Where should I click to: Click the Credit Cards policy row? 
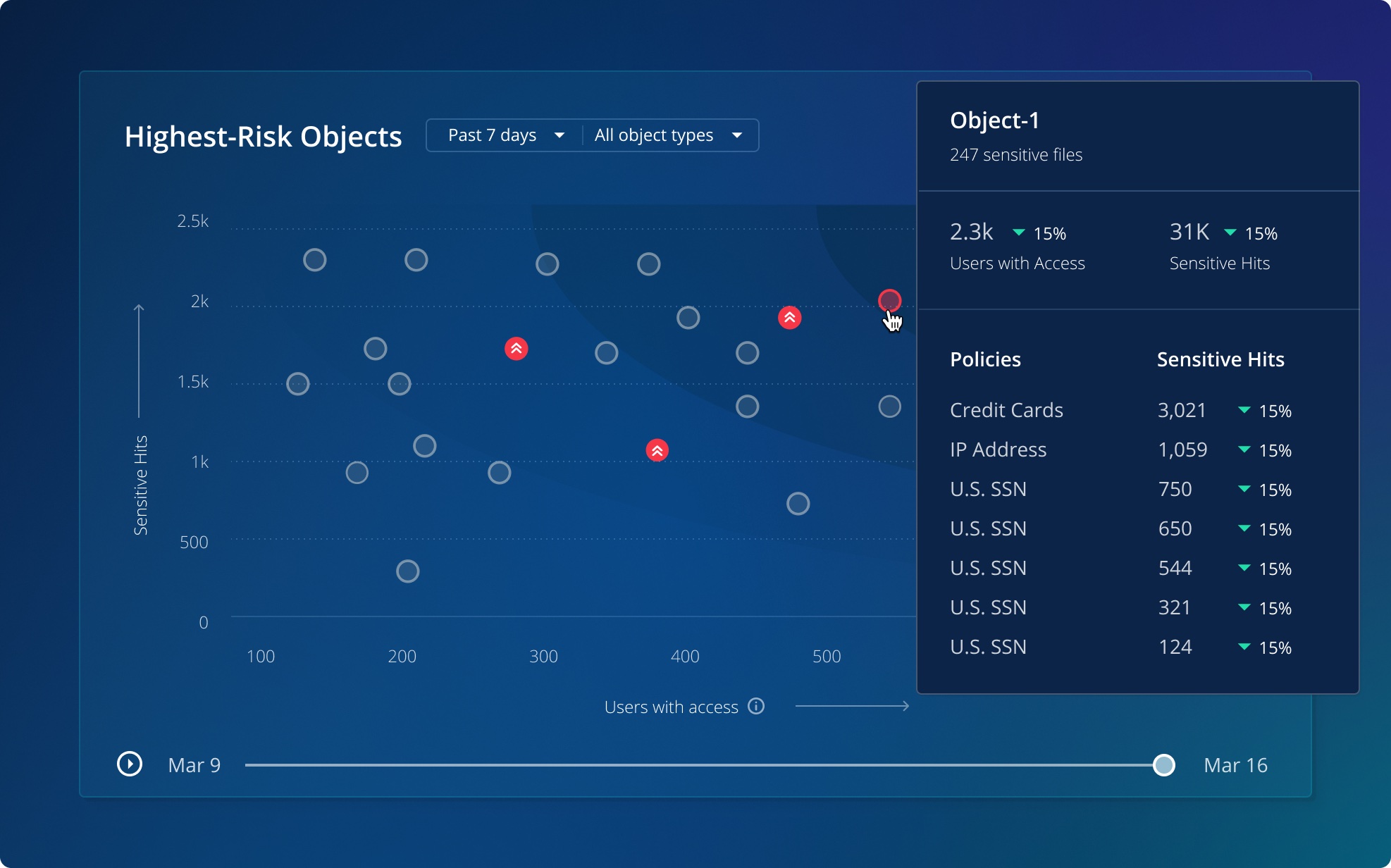coord(1121,410)
